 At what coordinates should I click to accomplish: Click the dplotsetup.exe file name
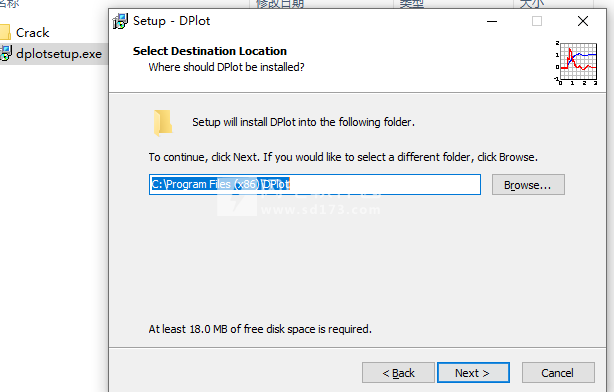pos(59,54)
